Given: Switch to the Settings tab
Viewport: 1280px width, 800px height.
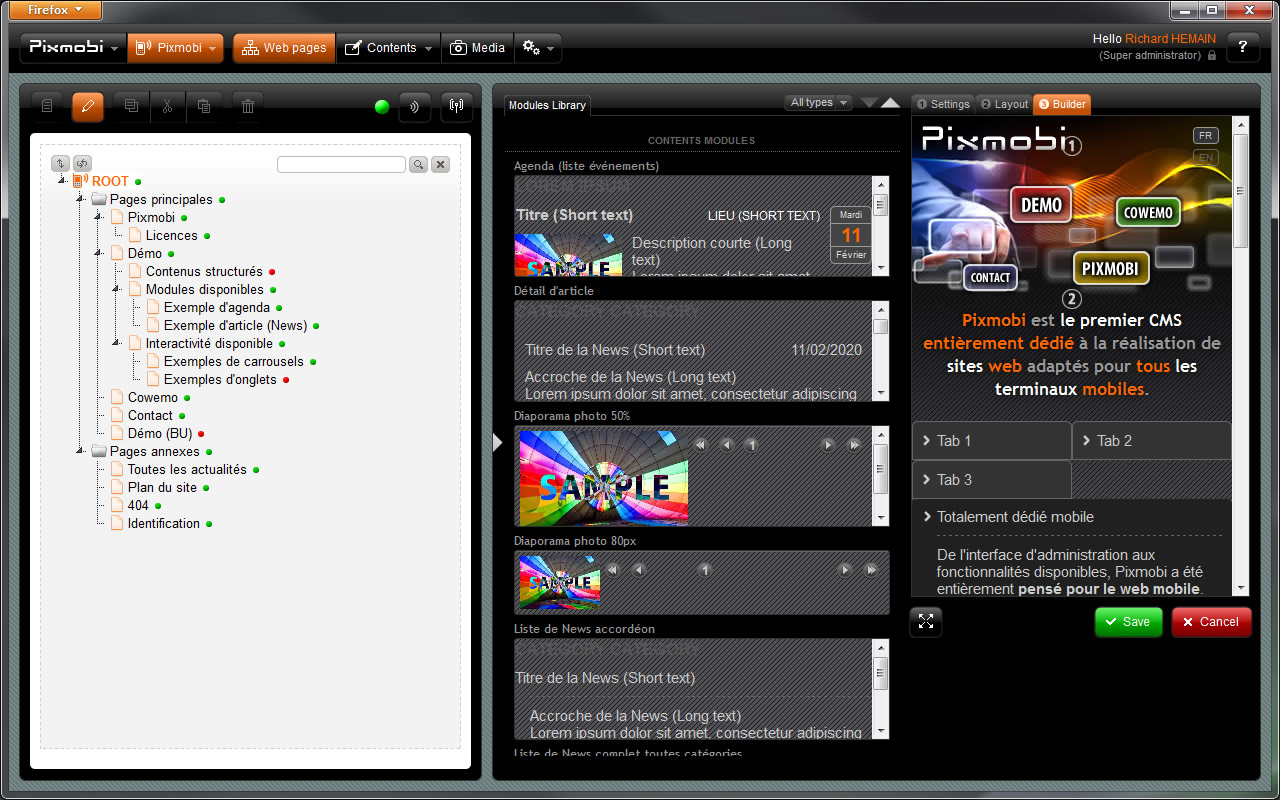Looking at the screenshot, I should coord(942,104).
